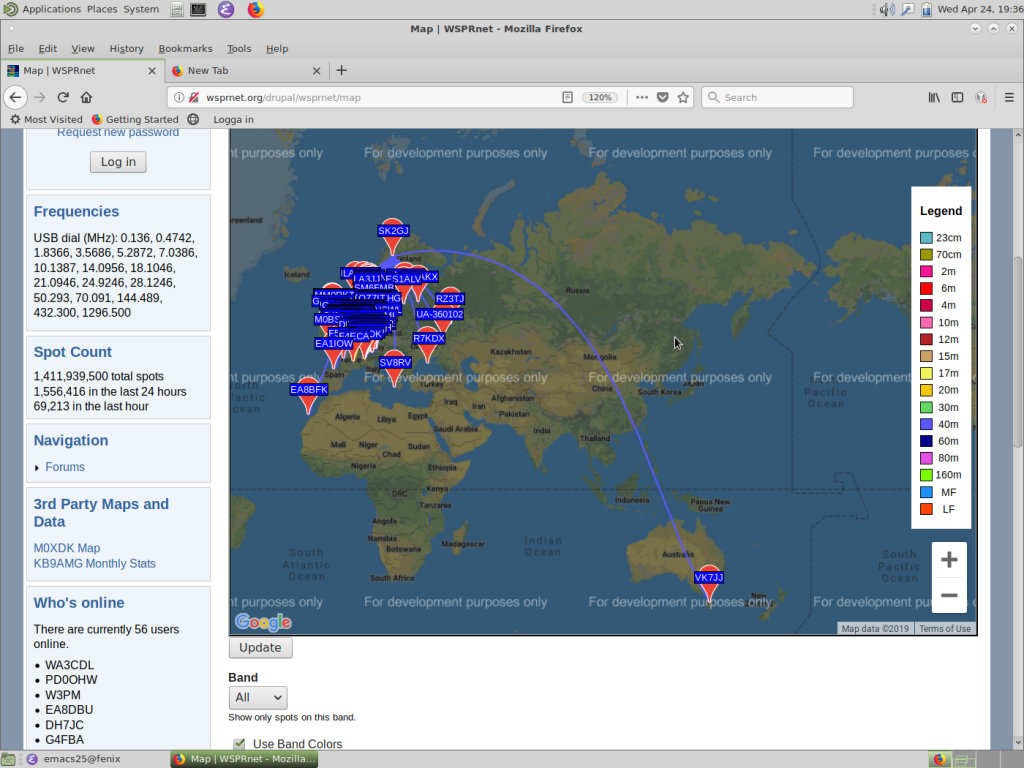The width and height of the screenshot is (1024, 768).
Task: Open the Edit menu
Action: point(48,48)
